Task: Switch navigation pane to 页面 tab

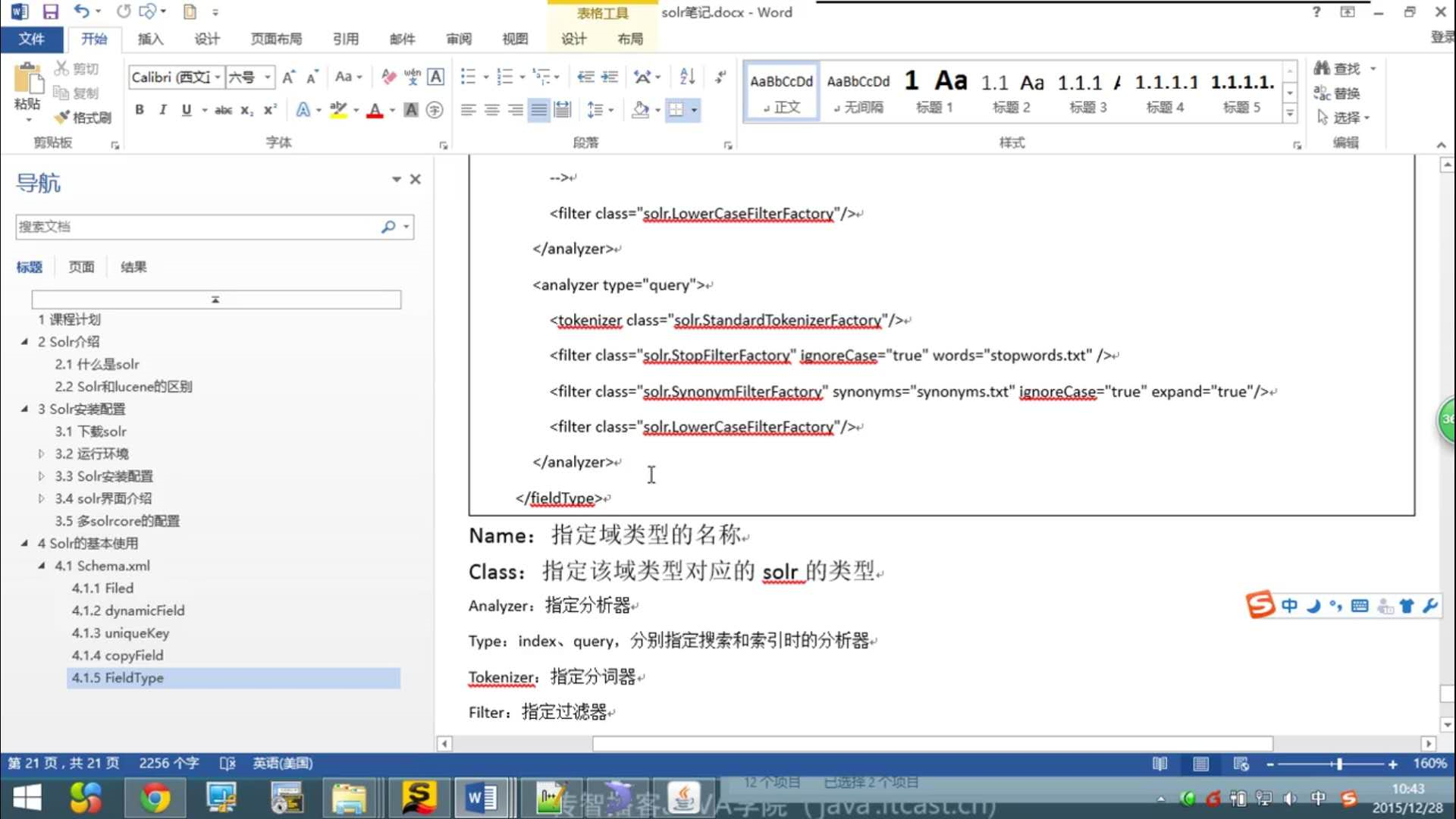Action: (x=81, y=267)
